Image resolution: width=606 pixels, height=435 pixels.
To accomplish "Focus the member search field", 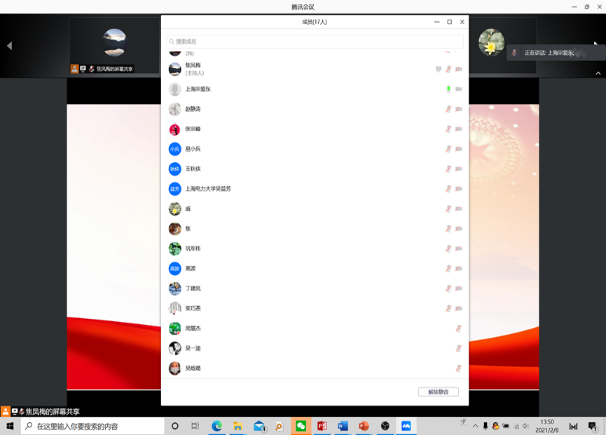I will pos(315,41).
